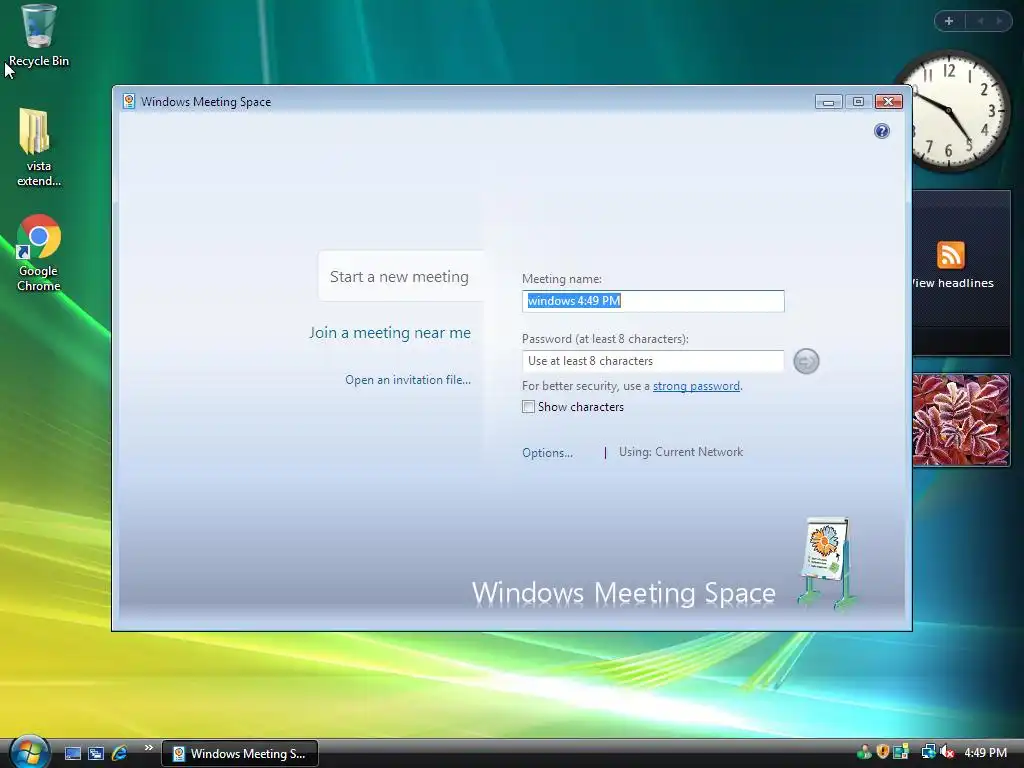Image resolution: width=1024 pixels, height=768 pixels.
Task: Click the security shield tray icon
Action: (x=883, y=752)
